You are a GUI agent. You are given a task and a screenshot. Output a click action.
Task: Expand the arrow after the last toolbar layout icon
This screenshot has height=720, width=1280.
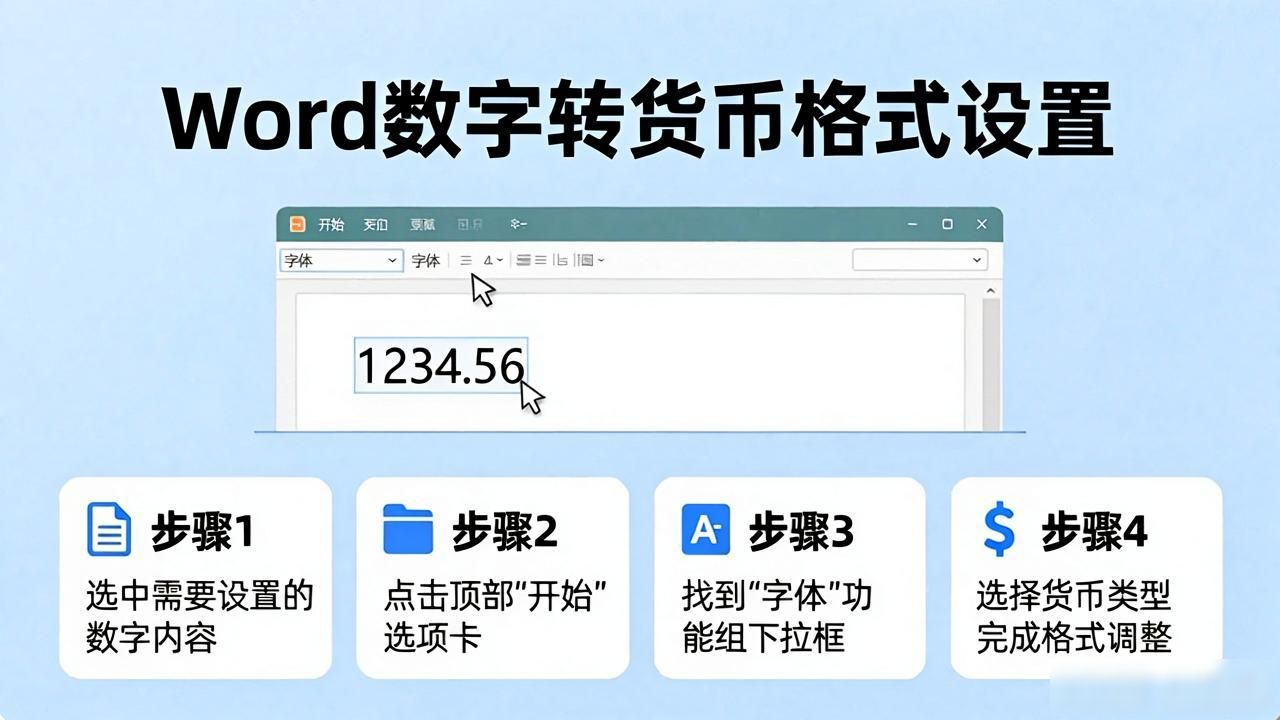tap(600, 260)
